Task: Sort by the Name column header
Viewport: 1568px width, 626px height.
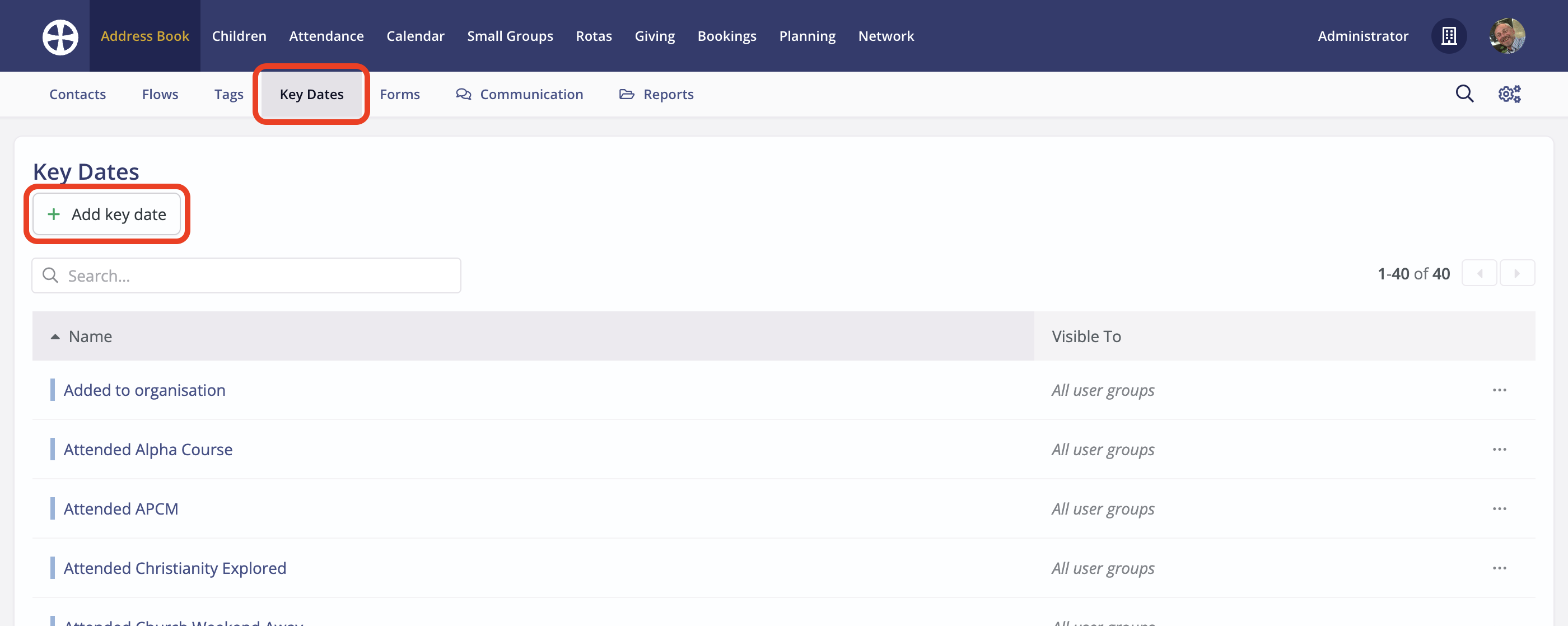Action: (90, 337)
